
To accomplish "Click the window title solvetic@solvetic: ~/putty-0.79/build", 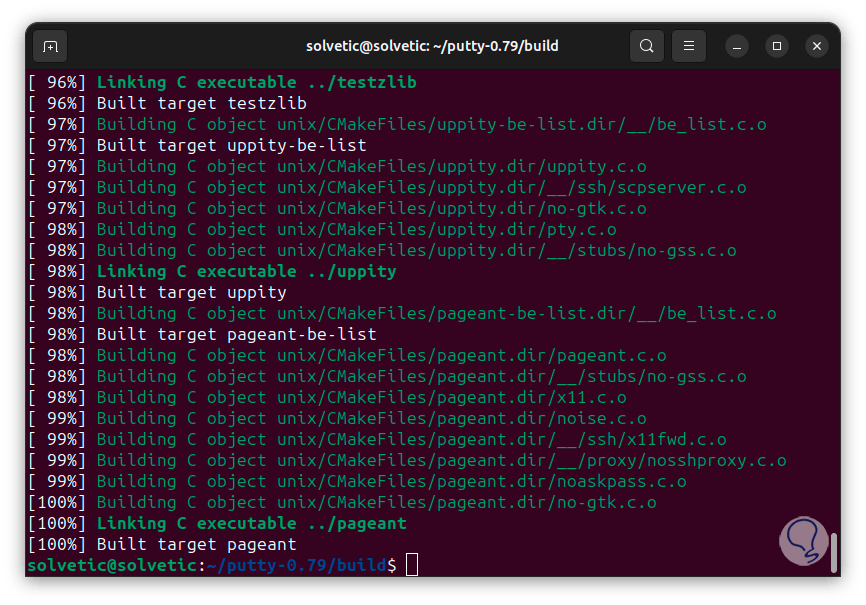I will (432, 46).
